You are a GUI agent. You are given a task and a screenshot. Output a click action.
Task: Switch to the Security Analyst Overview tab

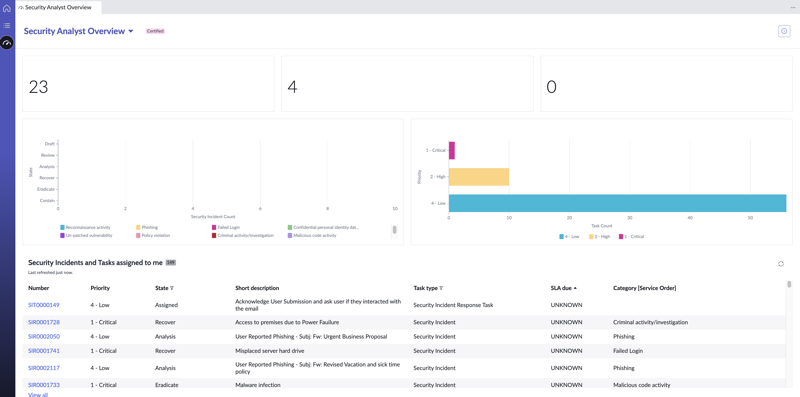58,8
